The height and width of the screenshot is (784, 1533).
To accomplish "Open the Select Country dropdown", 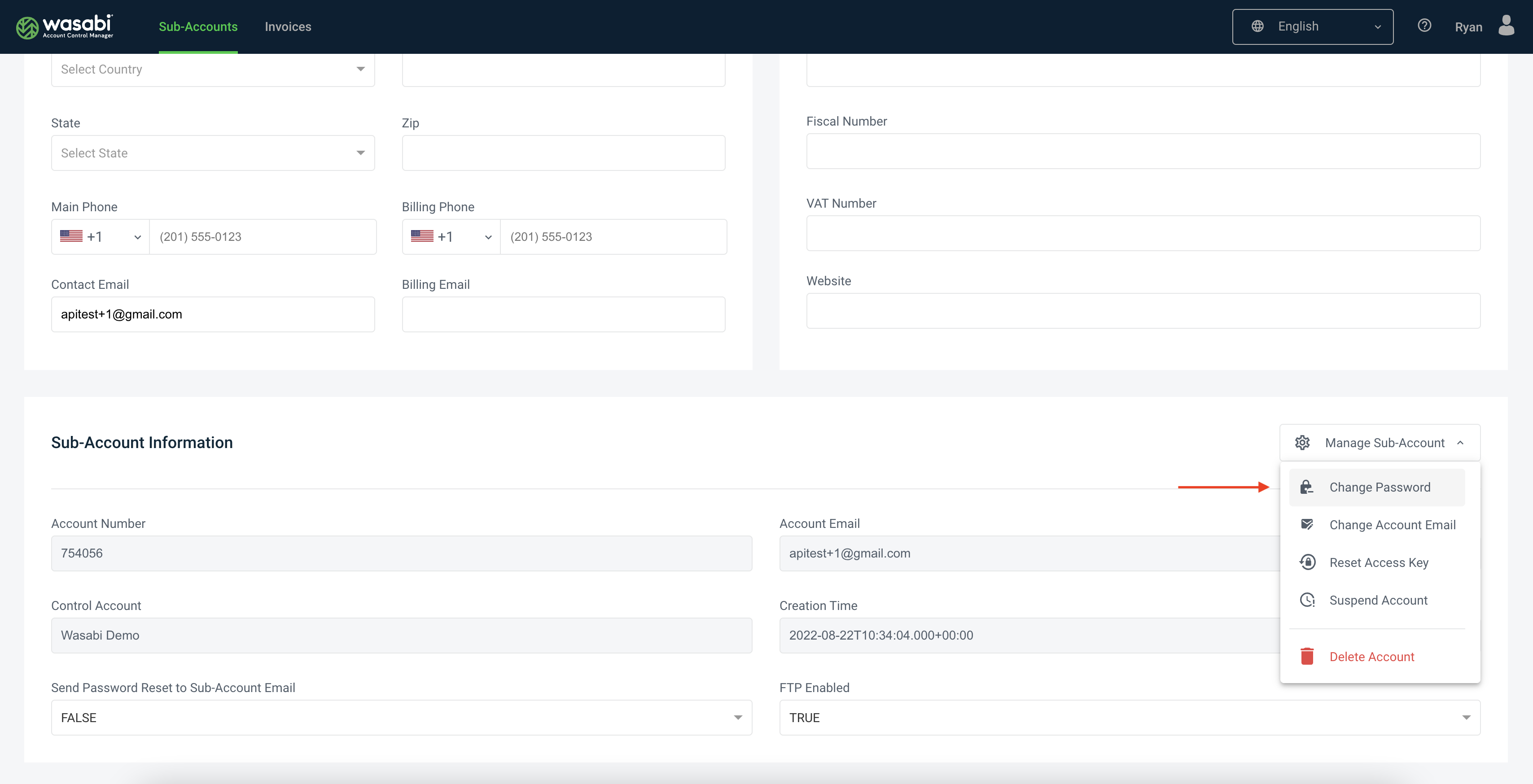I will coord(212,70).
